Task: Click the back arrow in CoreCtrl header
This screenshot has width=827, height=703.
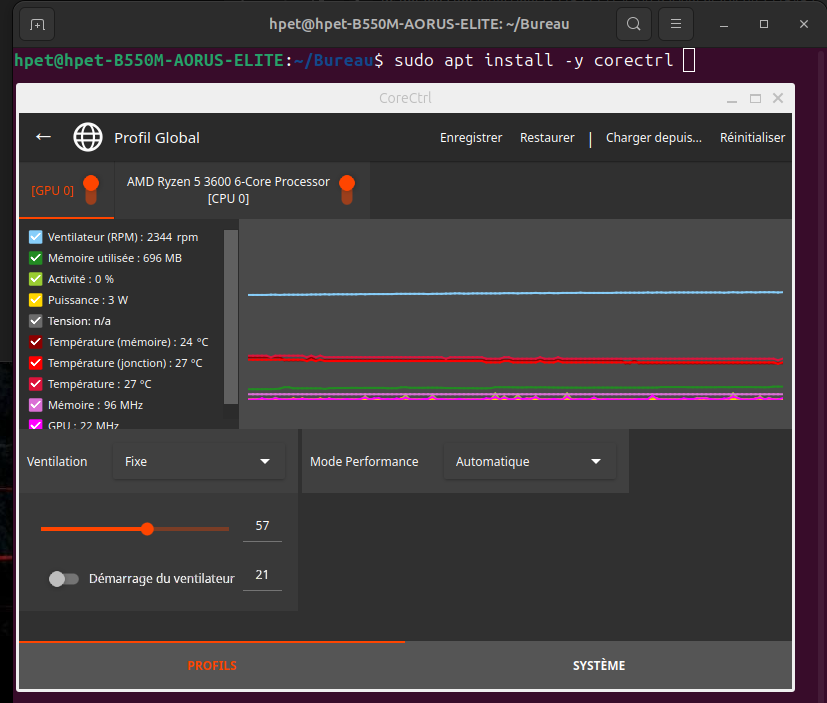Action: click(43, 137)
